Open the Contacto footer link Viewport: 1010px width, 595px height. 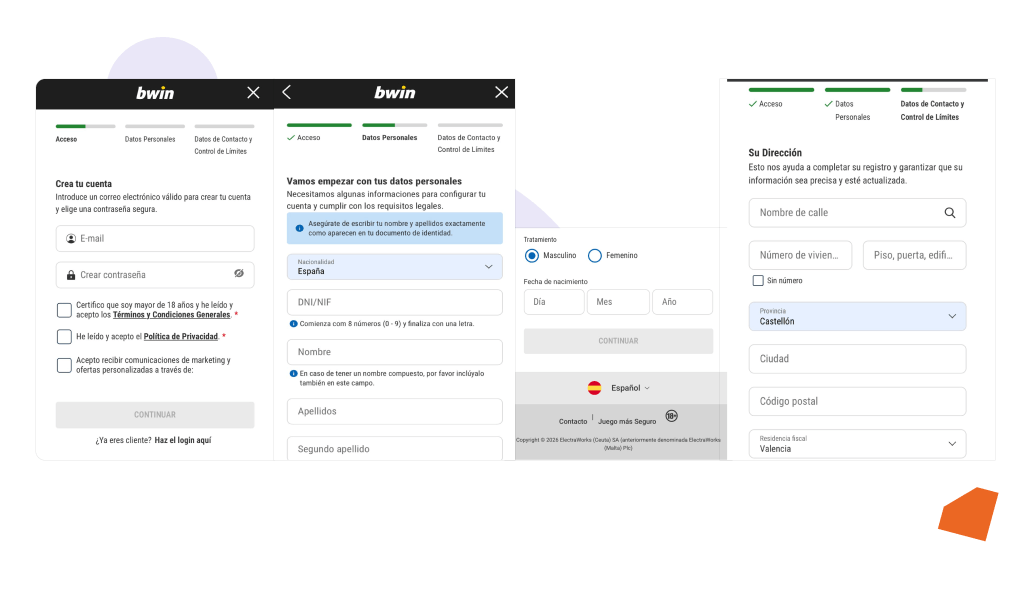pyautogui.click(x=573, y=422)
